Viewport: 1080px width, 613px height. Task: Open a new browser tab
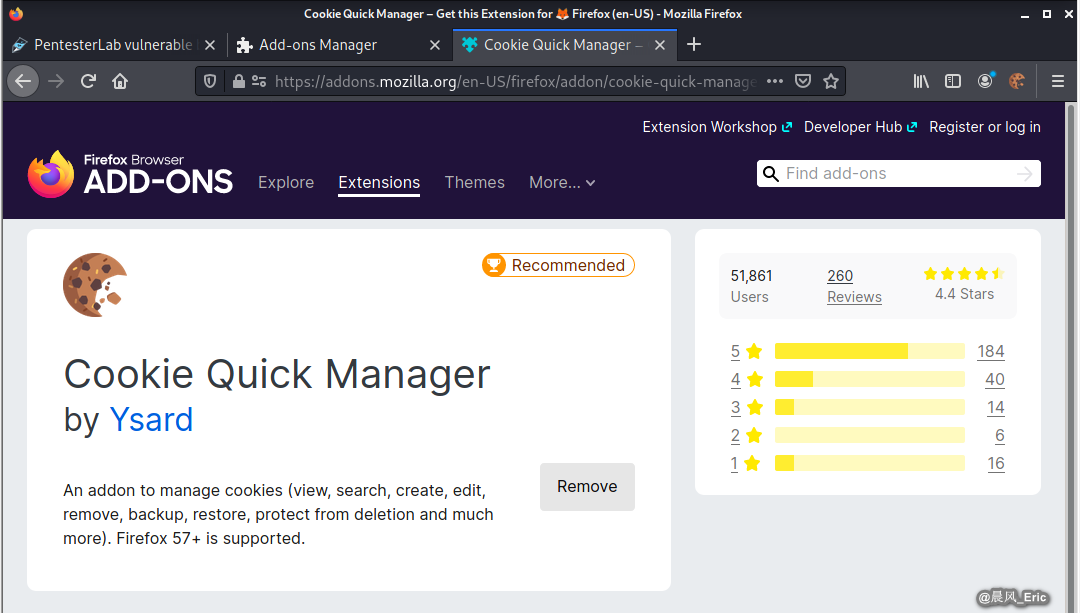(694, 45)
